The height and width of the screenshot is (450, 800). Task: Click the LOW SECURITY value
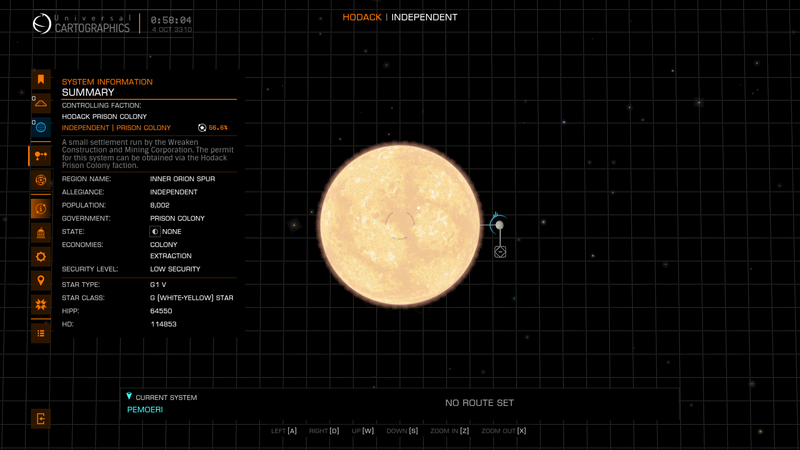coord(175,269)
